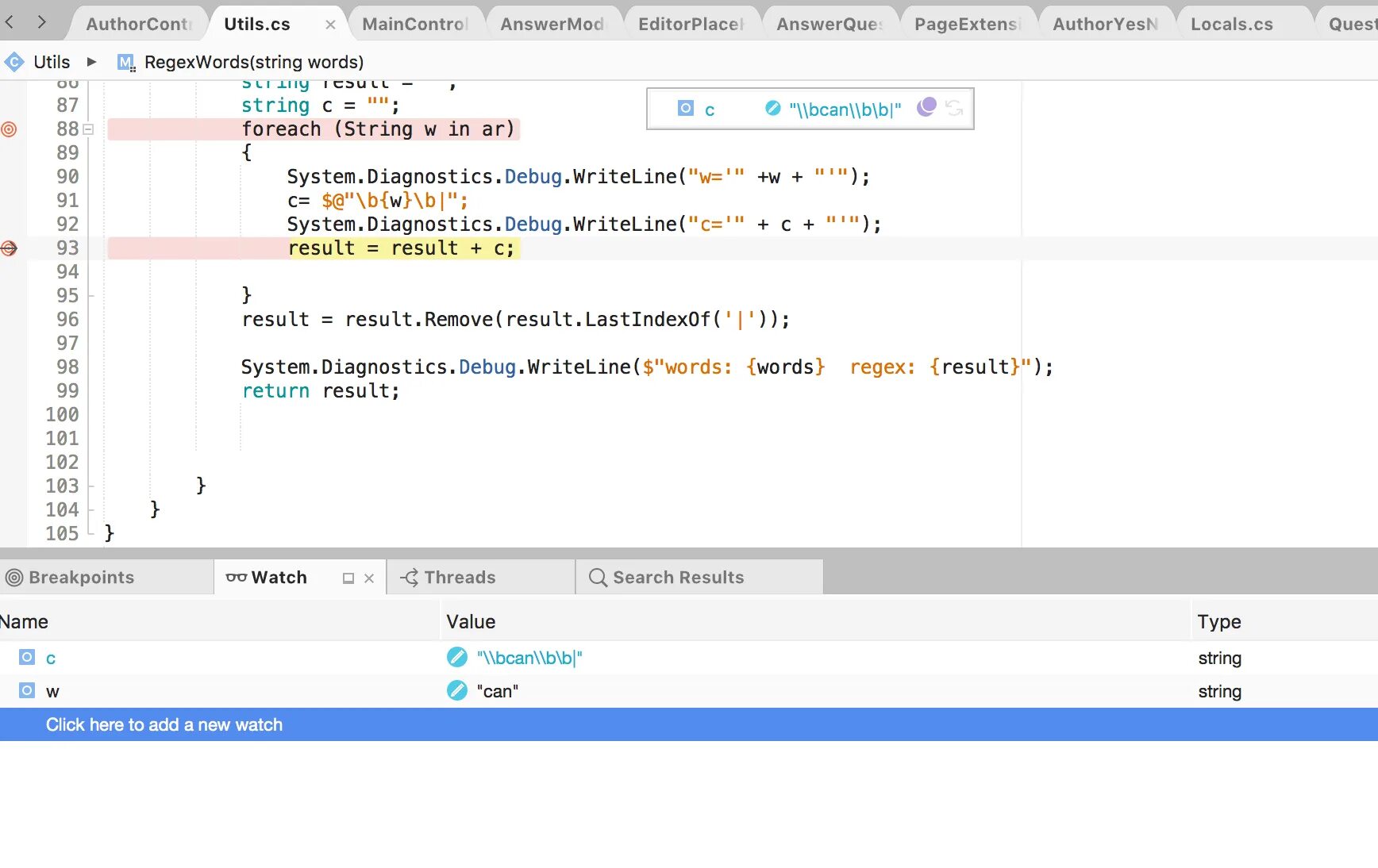Toggle the breakpoint on line 88

tap(9, 129)
